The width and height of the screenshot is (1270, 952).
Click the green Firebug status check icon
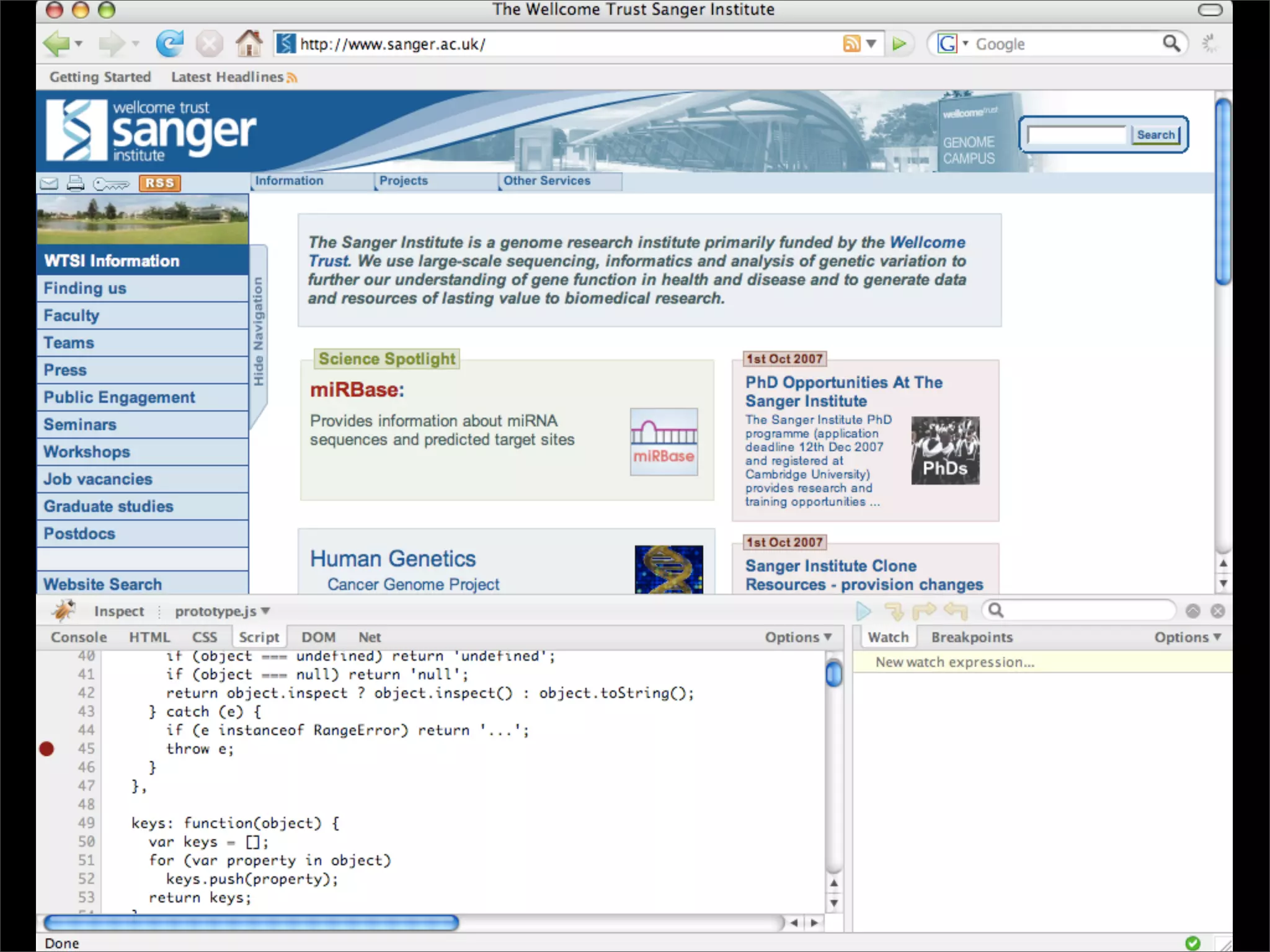click(x=1192, y=943)
